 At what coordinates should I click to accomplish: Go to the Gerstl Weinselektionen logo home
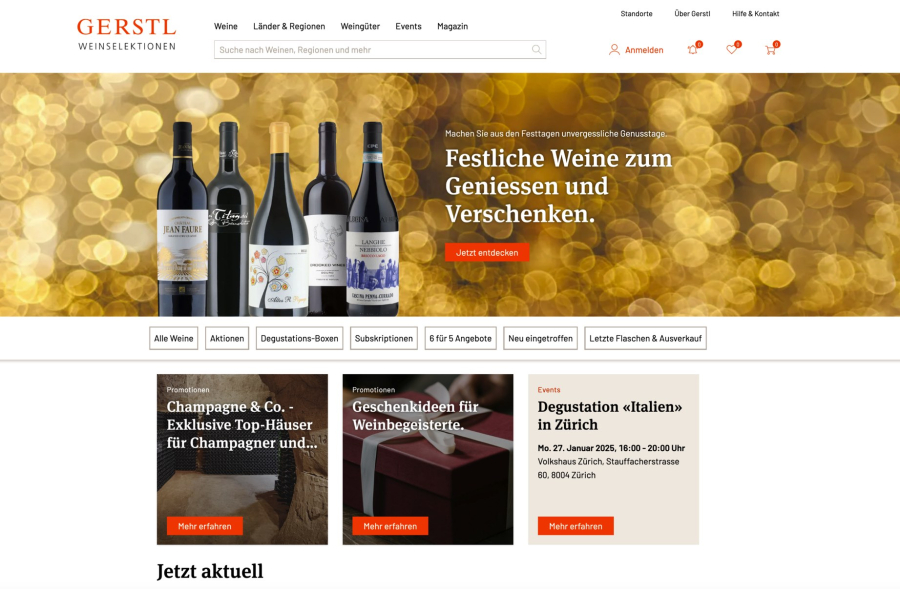pos(126,34)
